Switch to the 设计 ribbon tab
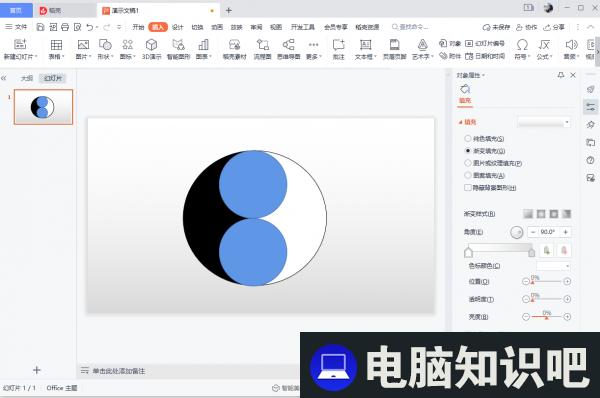 pos(178,27)
